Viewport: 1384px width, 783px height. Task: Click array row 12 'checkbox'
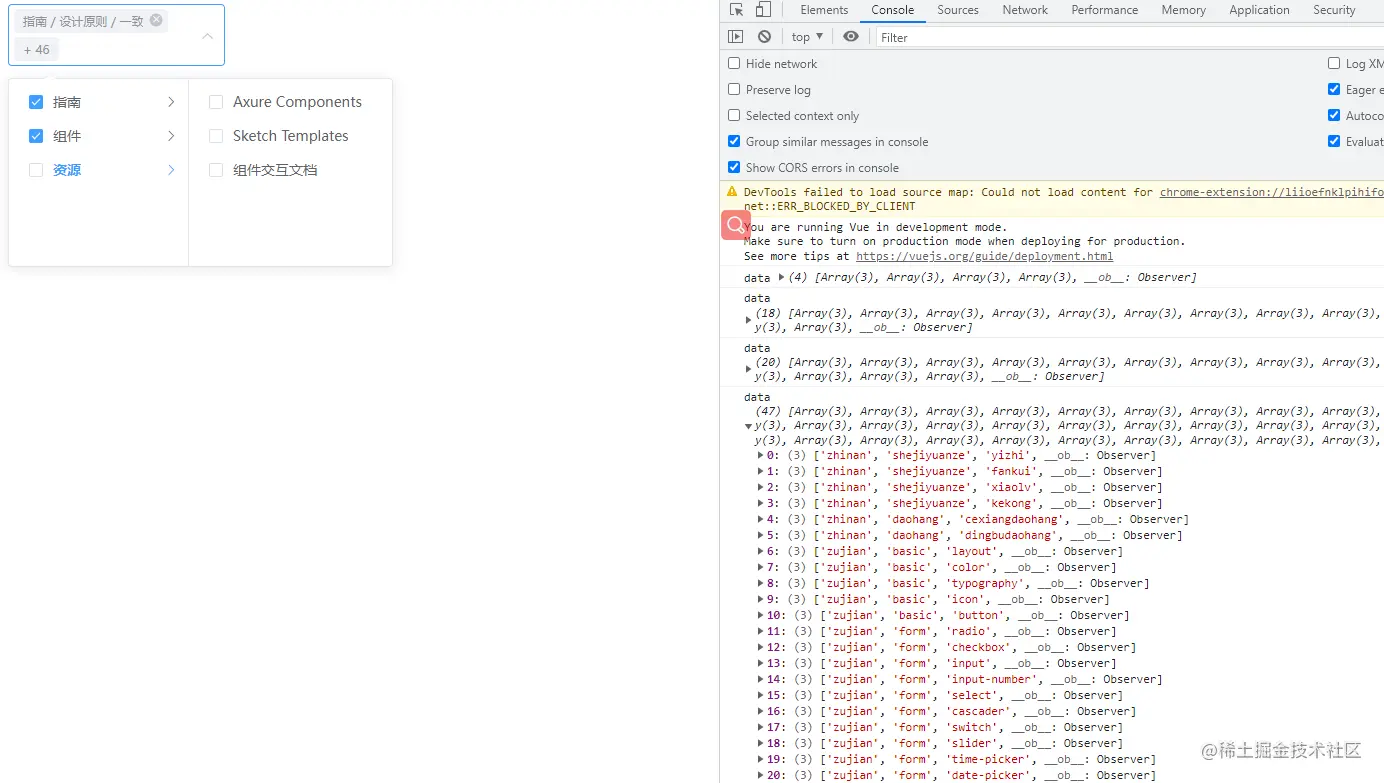(947, 647)
